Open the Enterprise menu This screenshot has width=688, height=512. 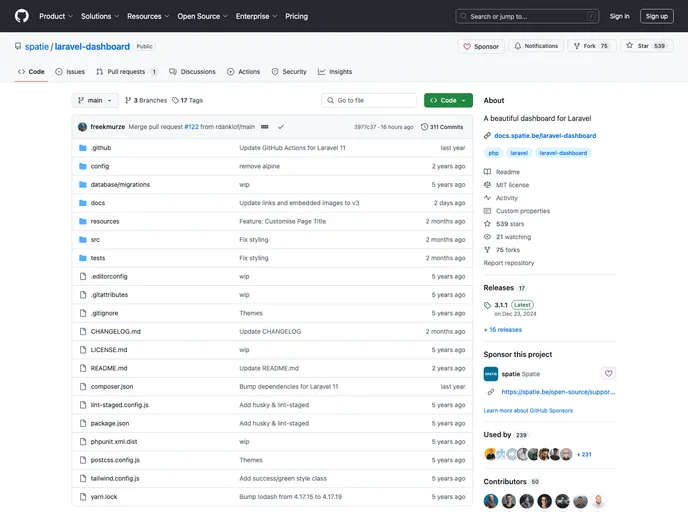click(x=256, y=16)
